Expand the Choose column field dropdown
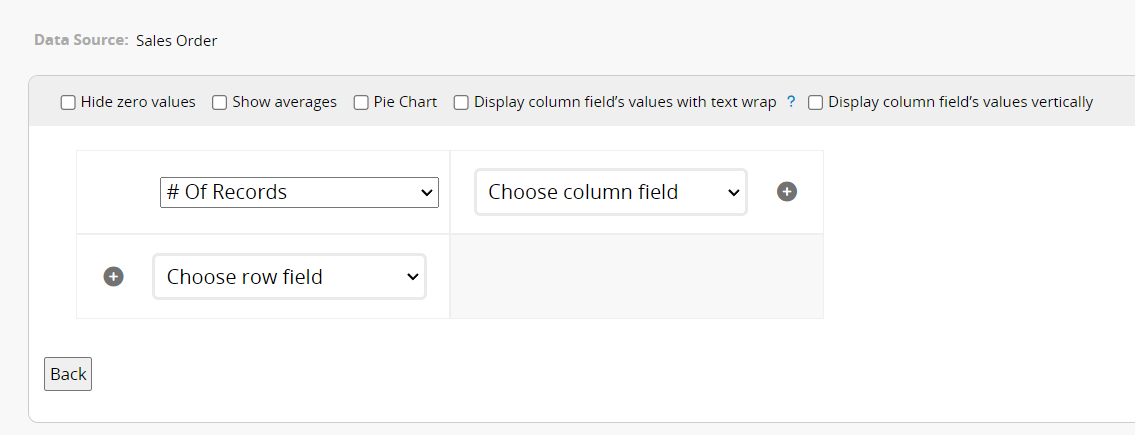1135x435 pixels. coord(611,192)
